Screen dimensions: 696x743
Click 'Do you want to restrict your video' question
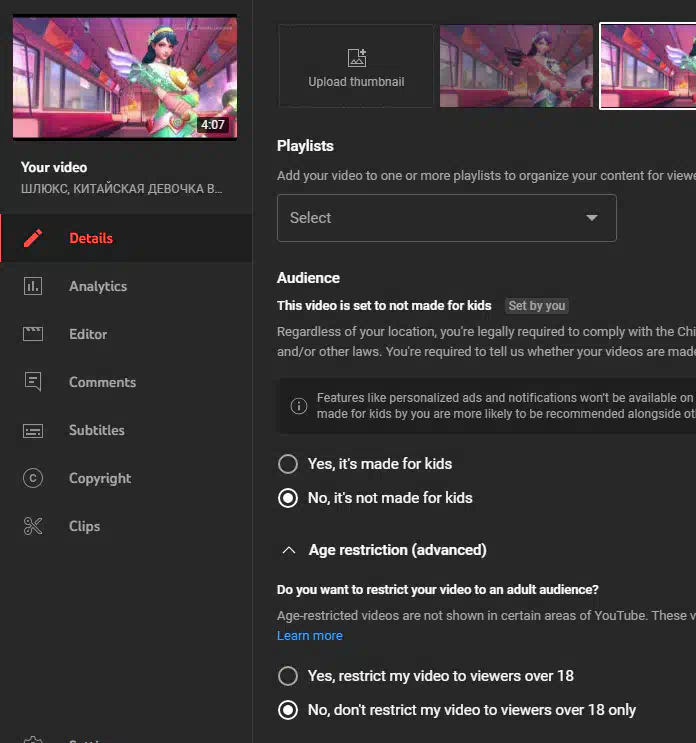tap(438, 589)
